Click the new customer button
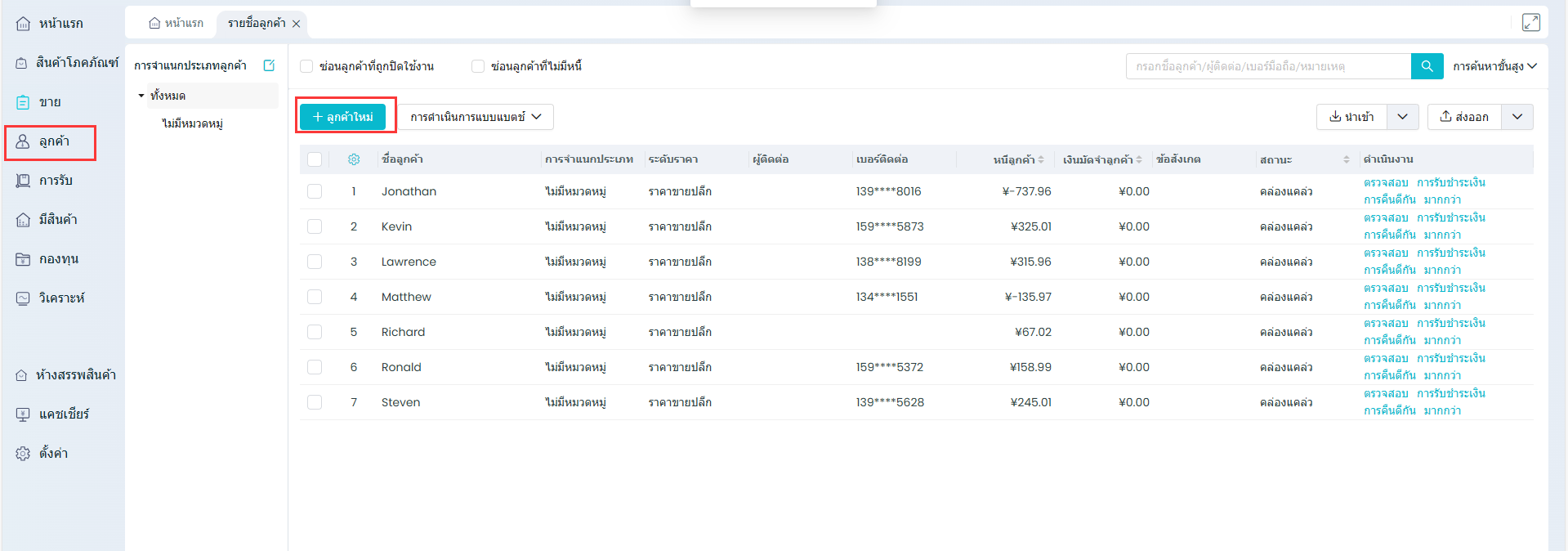 click(342, 117)
